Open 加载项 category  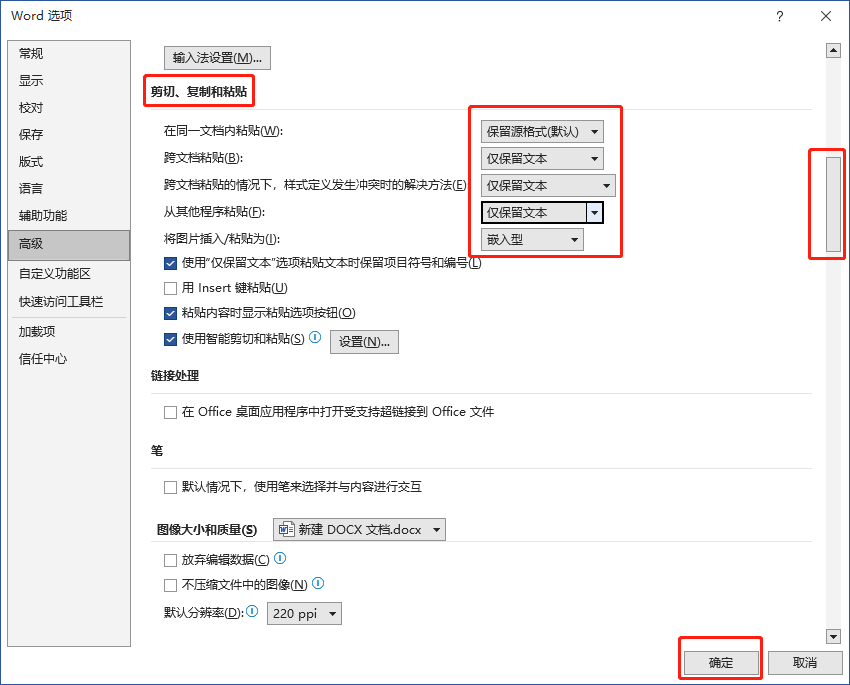coord(69,332)
